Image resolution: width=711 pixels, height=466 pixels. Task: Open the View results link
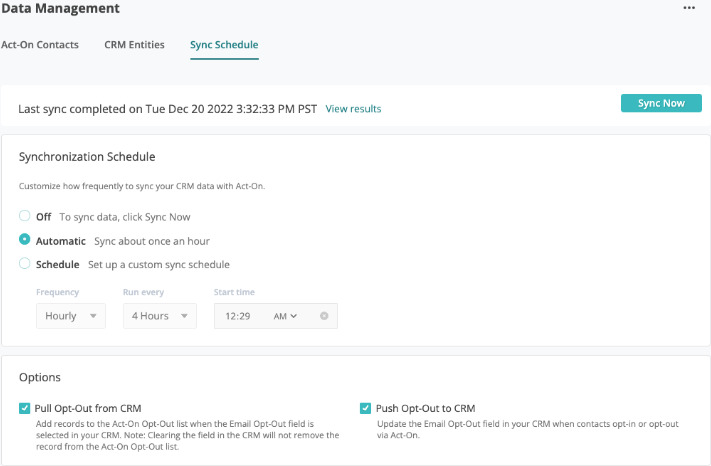353,109
